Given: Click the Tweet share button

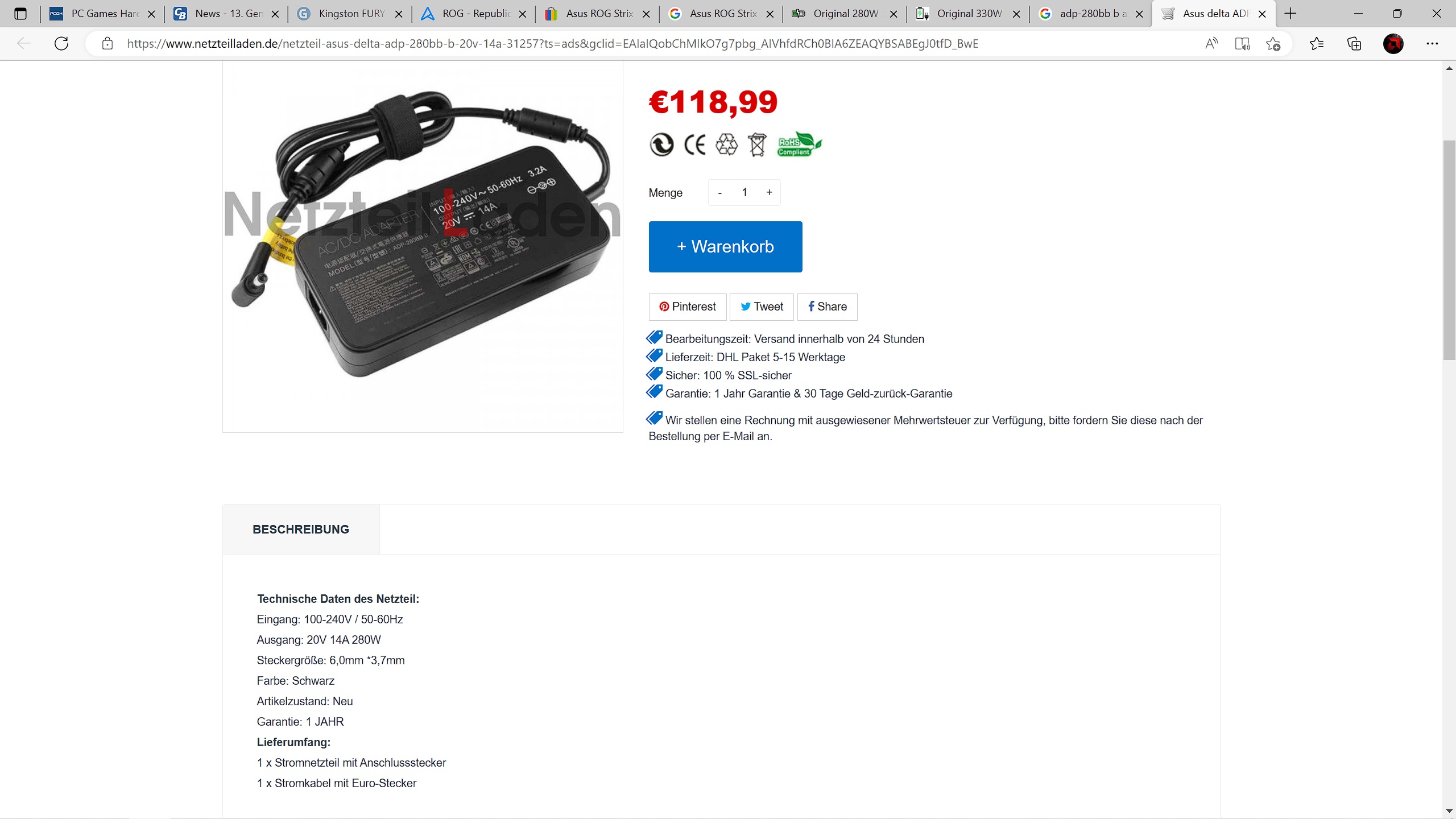Looking at the screenshot, I should [762, 307].
